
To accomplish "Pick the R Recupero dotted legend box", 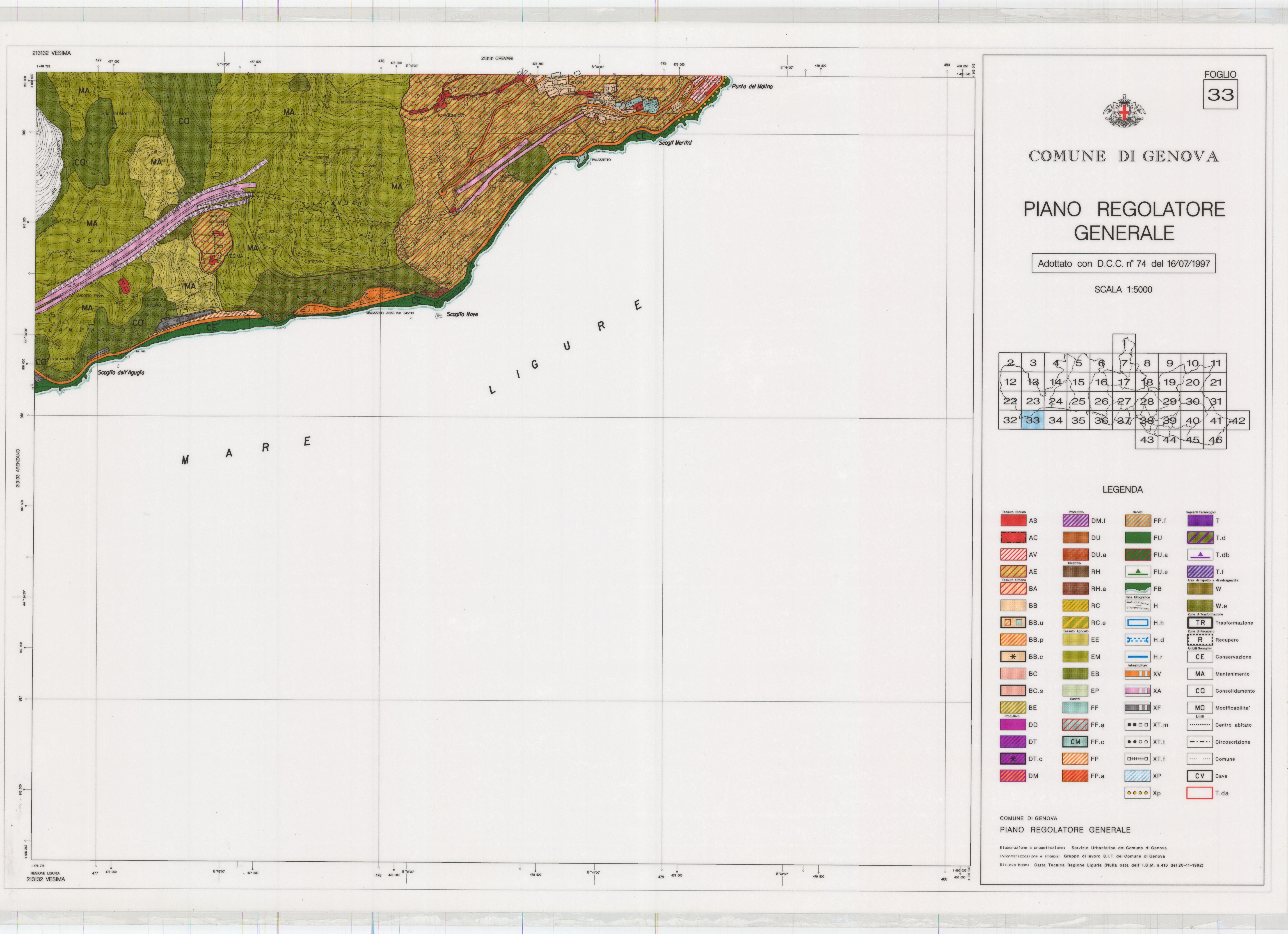I will tap(1200, 640).
